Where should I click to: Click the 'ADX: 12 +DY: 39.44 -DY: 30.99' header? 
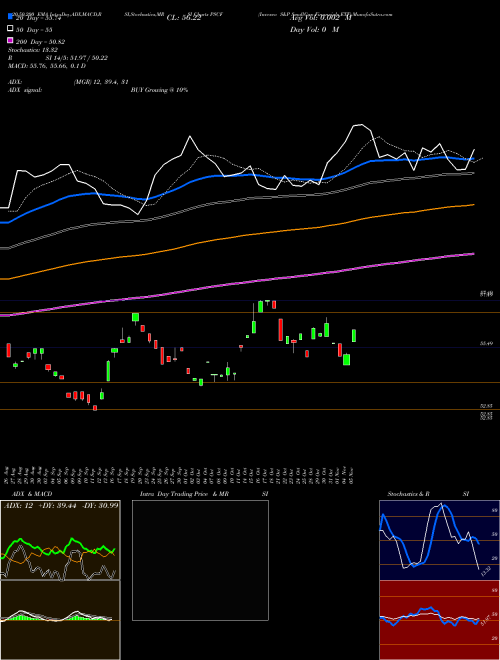61,505
